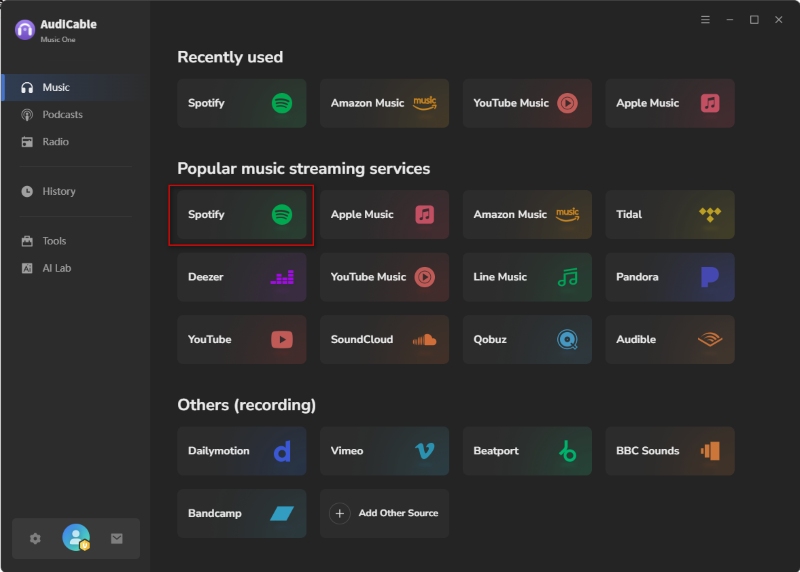This screenshot has height=572, width=800.
Task: Click the Tidal logo icon
Action: pos(710,214)
